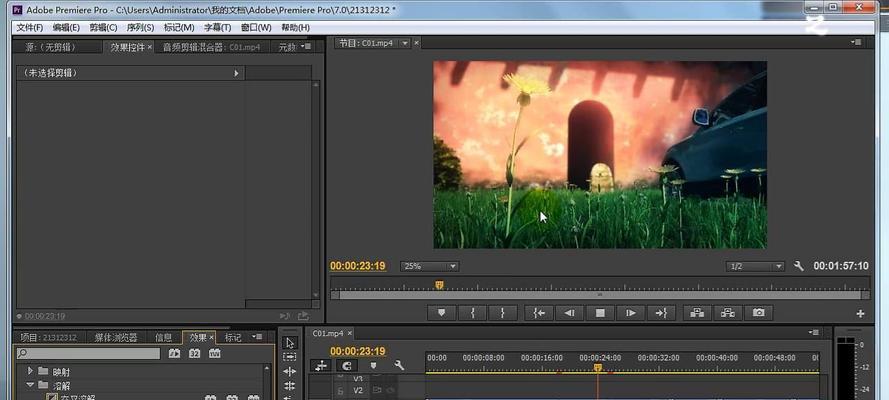889x400 pixels.
Task: Switch to the 标记 tab
Action: coord(233,338)
